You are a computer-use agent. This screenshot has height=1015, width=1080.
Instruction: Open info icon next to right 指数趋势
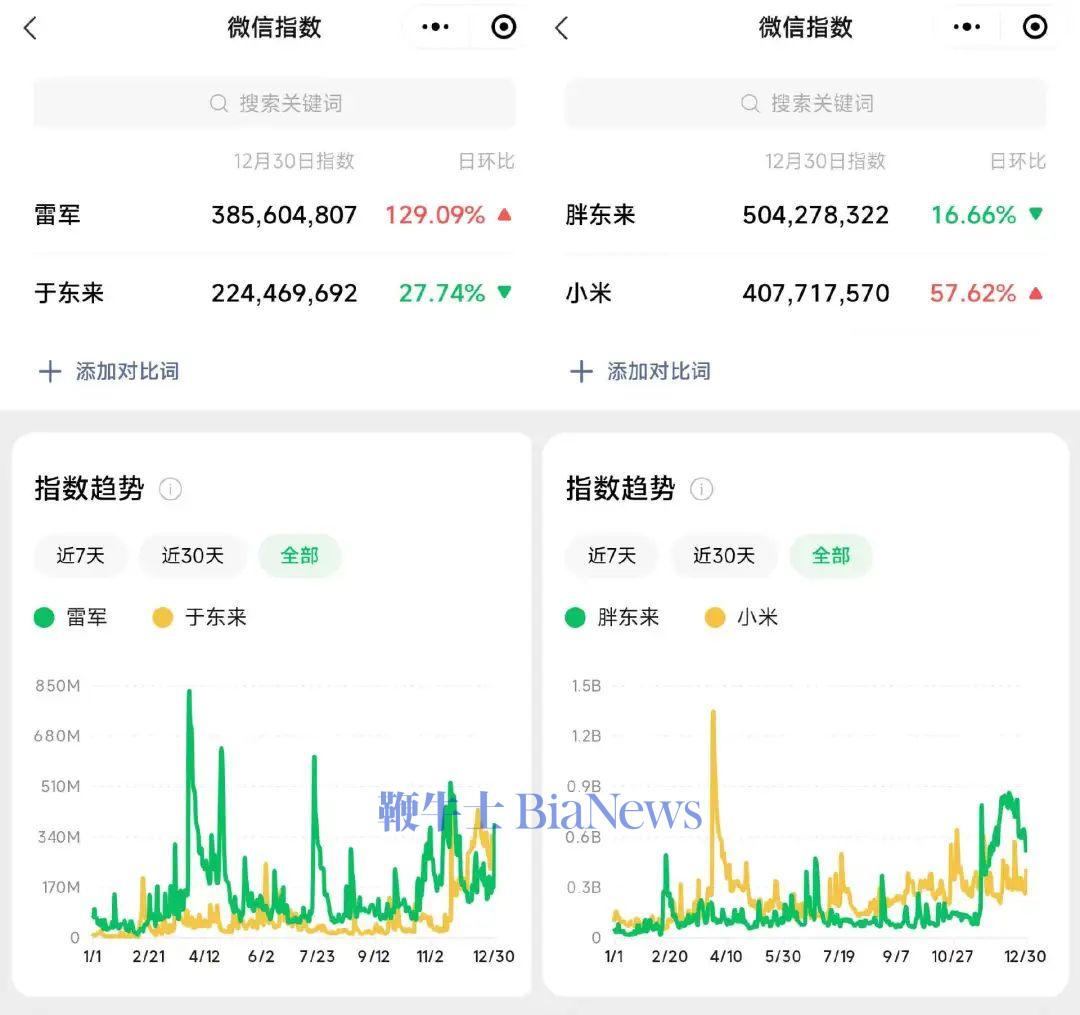(x=701, y=490)
